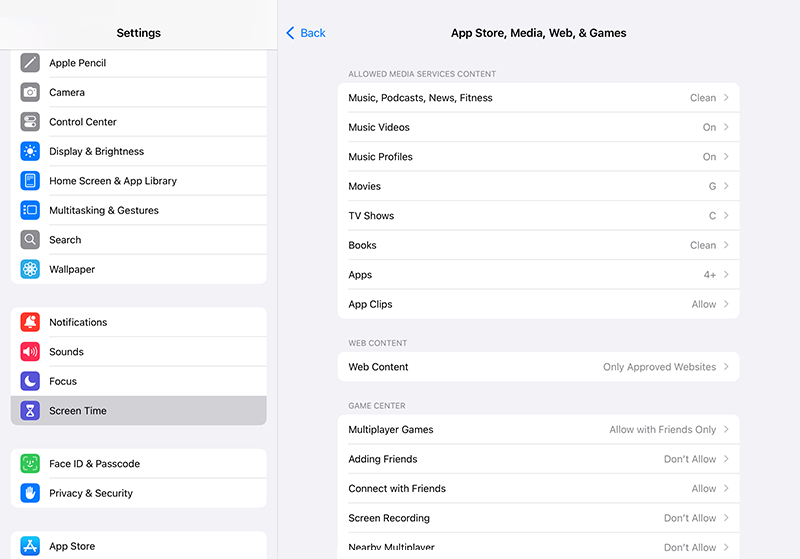Open the Adding Friends permission row
The height and width of the screenshot is (559, 800).
point(538,459)
